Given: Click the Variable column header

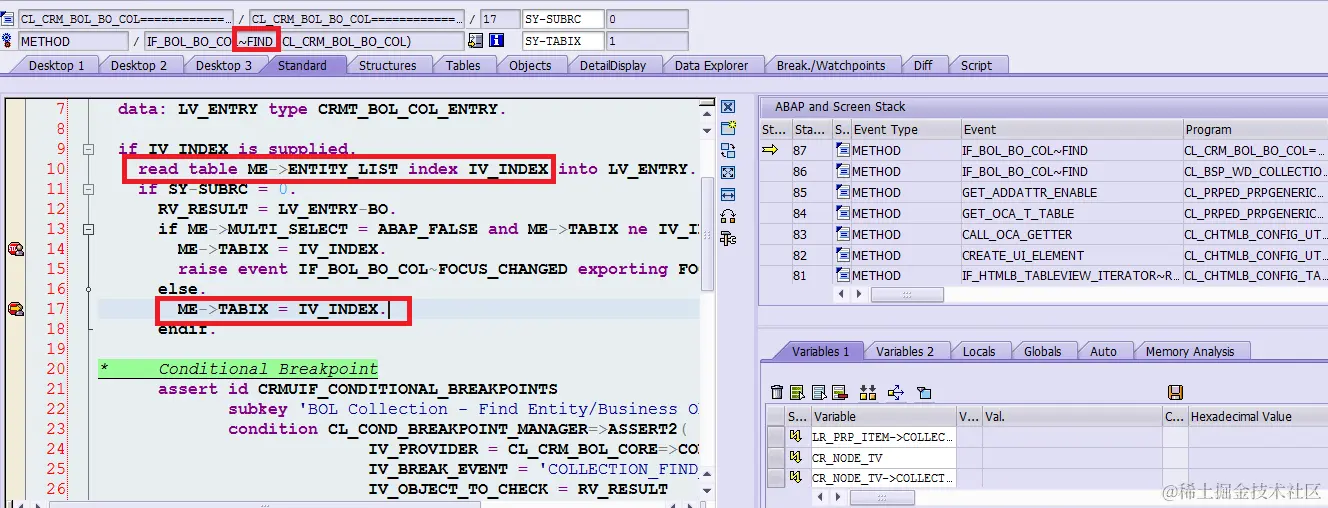Looking at the screenshot, I should point(883,416).
